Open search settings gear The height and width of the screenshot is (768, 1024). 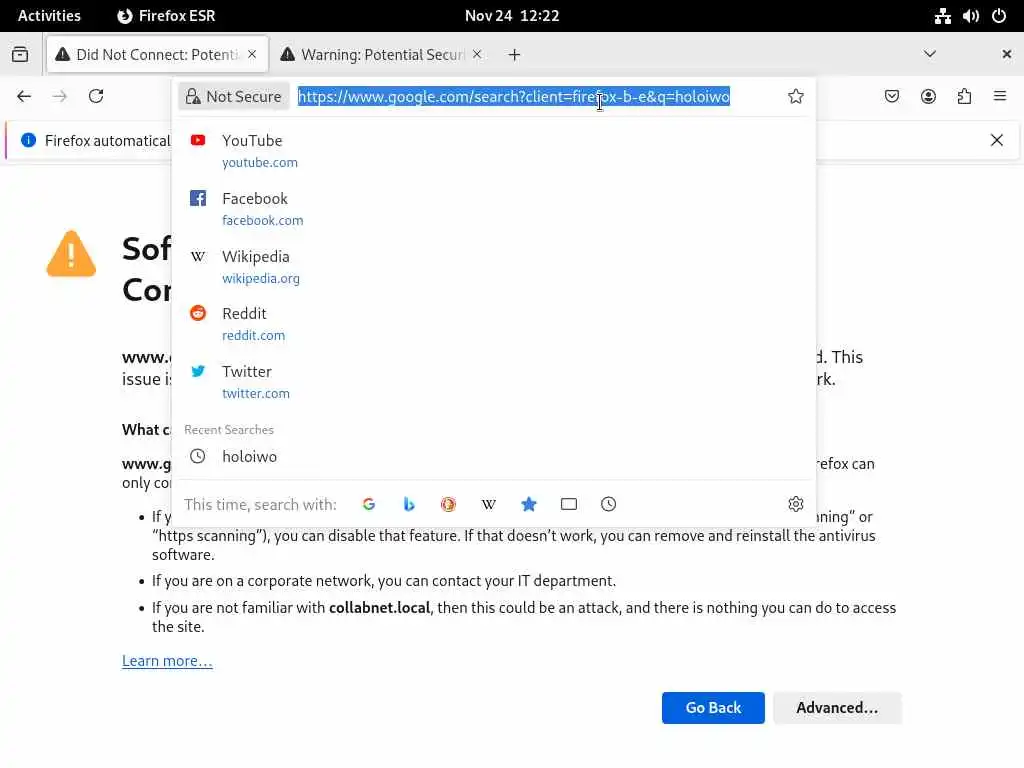tap(795, 504)
